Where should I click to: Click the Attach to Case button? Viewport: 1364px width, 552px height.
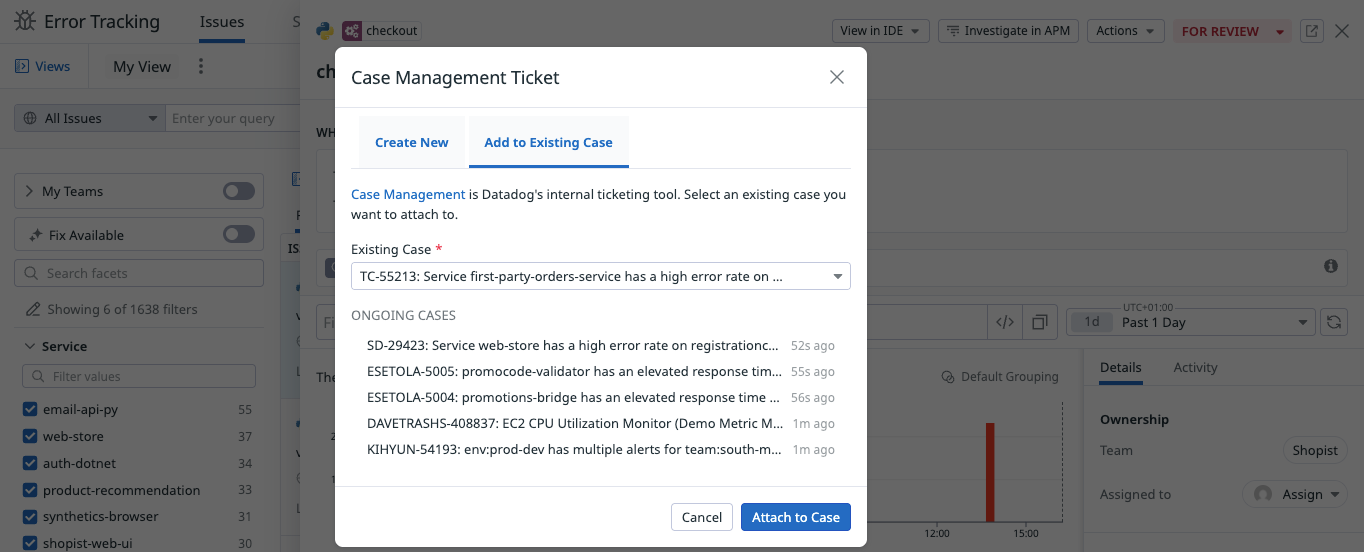point(795,517)
